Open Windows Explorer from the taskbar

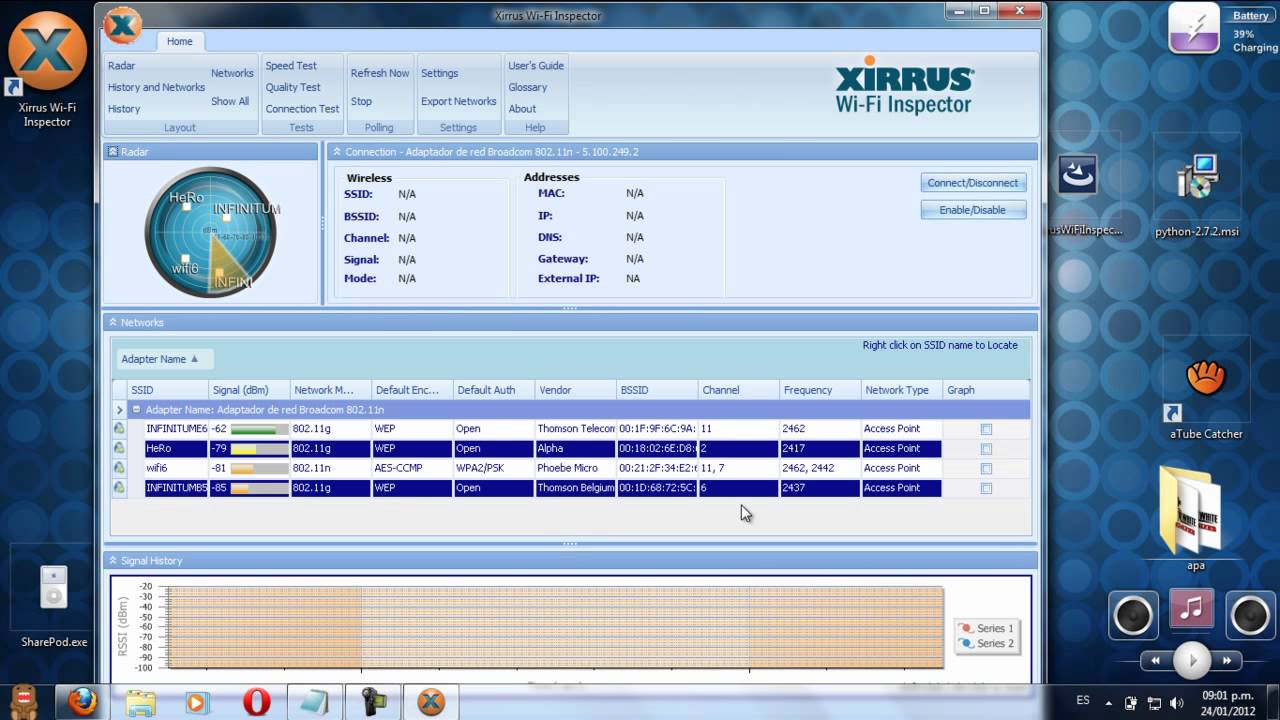click(140, 702)
